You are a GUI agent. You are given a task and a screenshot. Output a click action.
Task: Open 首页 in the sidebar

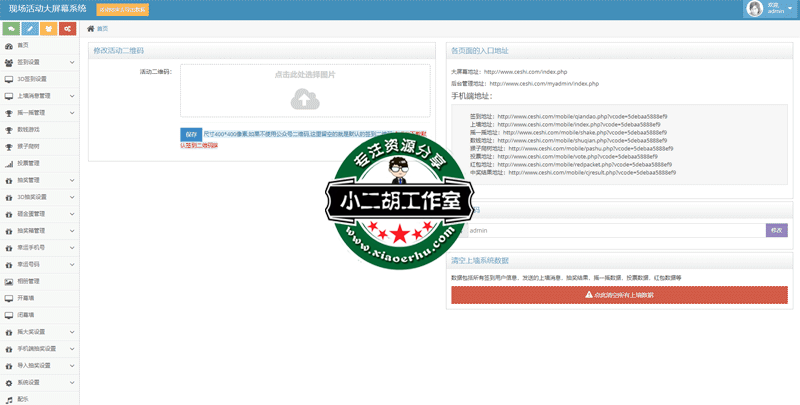click(24, 45)
